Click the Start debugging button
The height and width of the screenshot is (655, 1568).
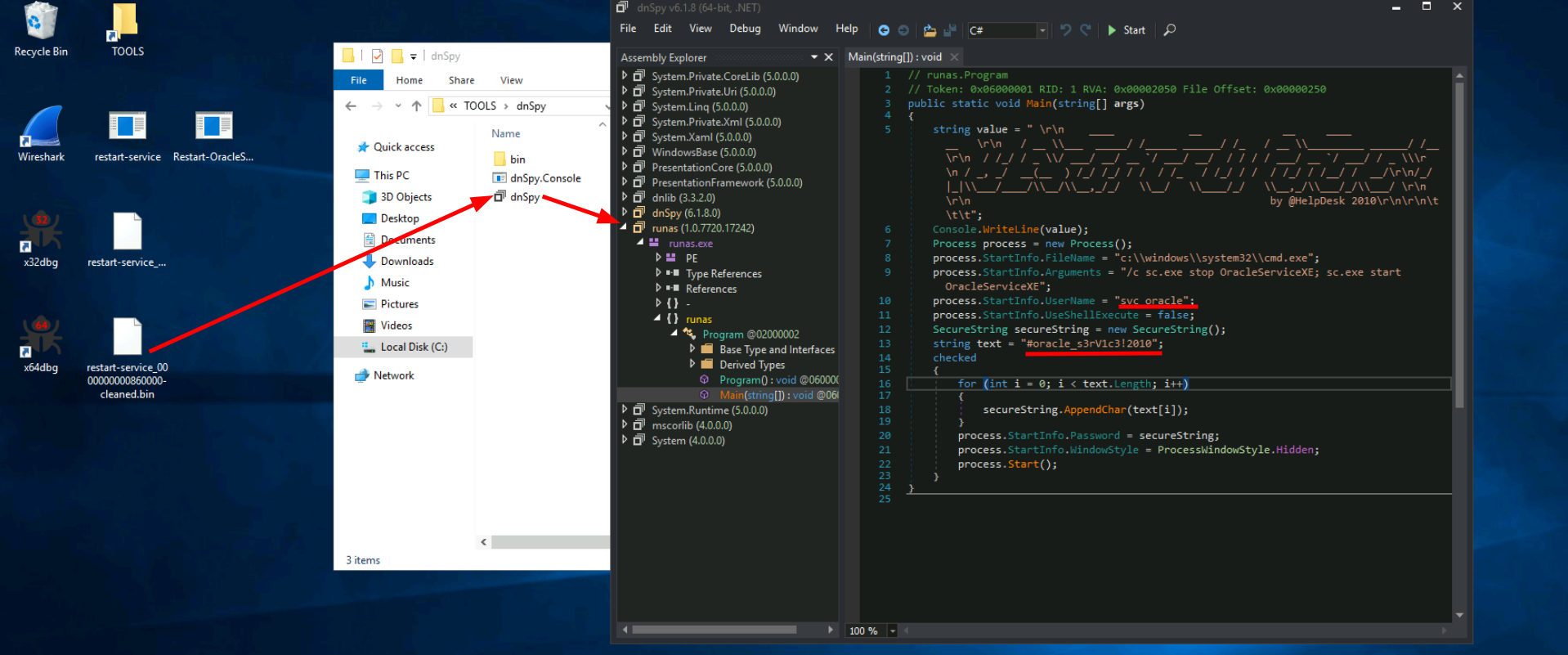click(x=1127, y=30)
